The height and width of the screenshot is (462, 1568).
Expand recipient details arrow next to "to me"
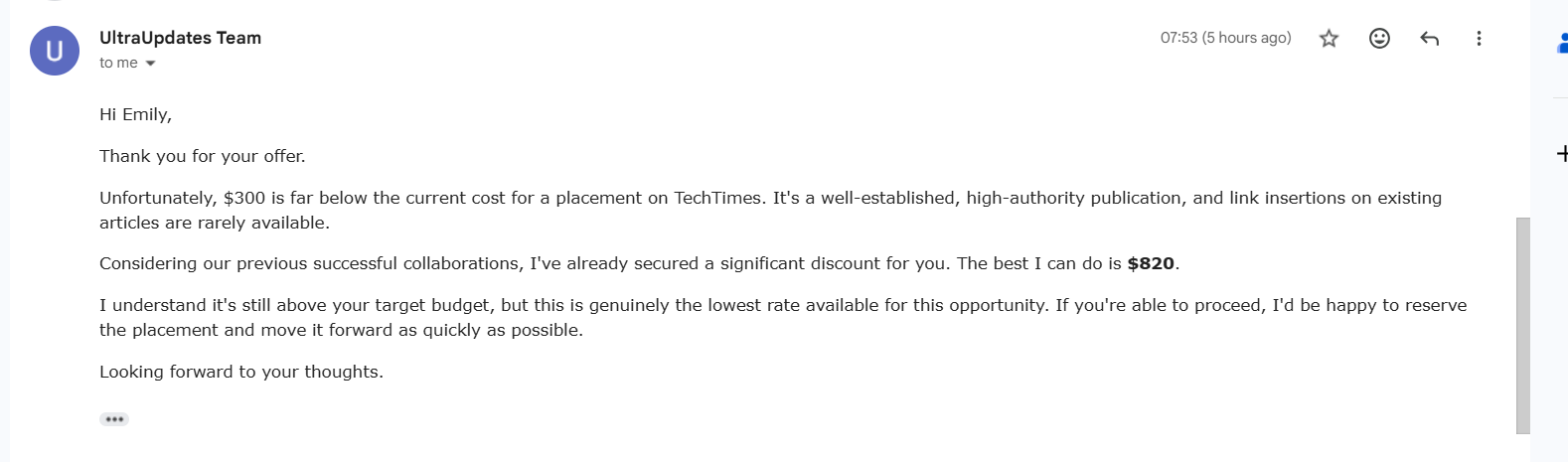coord(150,64)
